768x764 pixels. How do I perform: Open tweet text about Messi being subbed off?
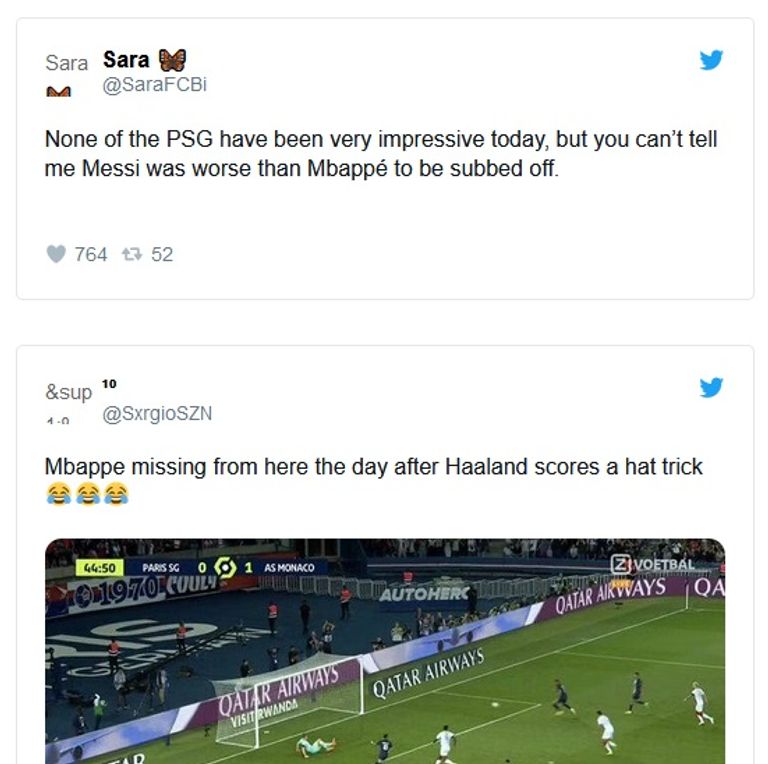coord(381,154)
